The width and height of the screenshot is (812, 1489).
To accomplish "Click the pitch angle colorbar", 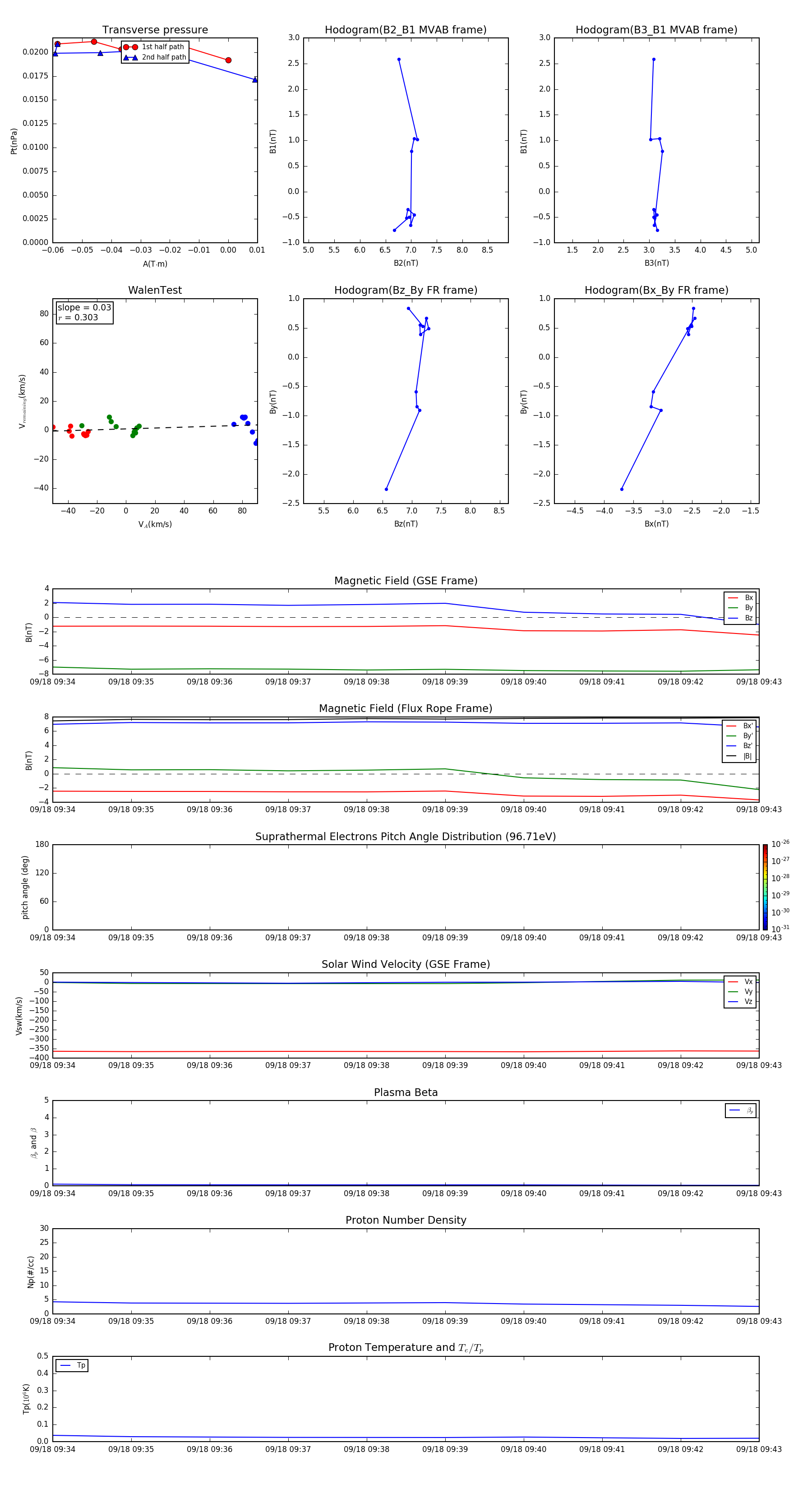I will tap(765, 887).
